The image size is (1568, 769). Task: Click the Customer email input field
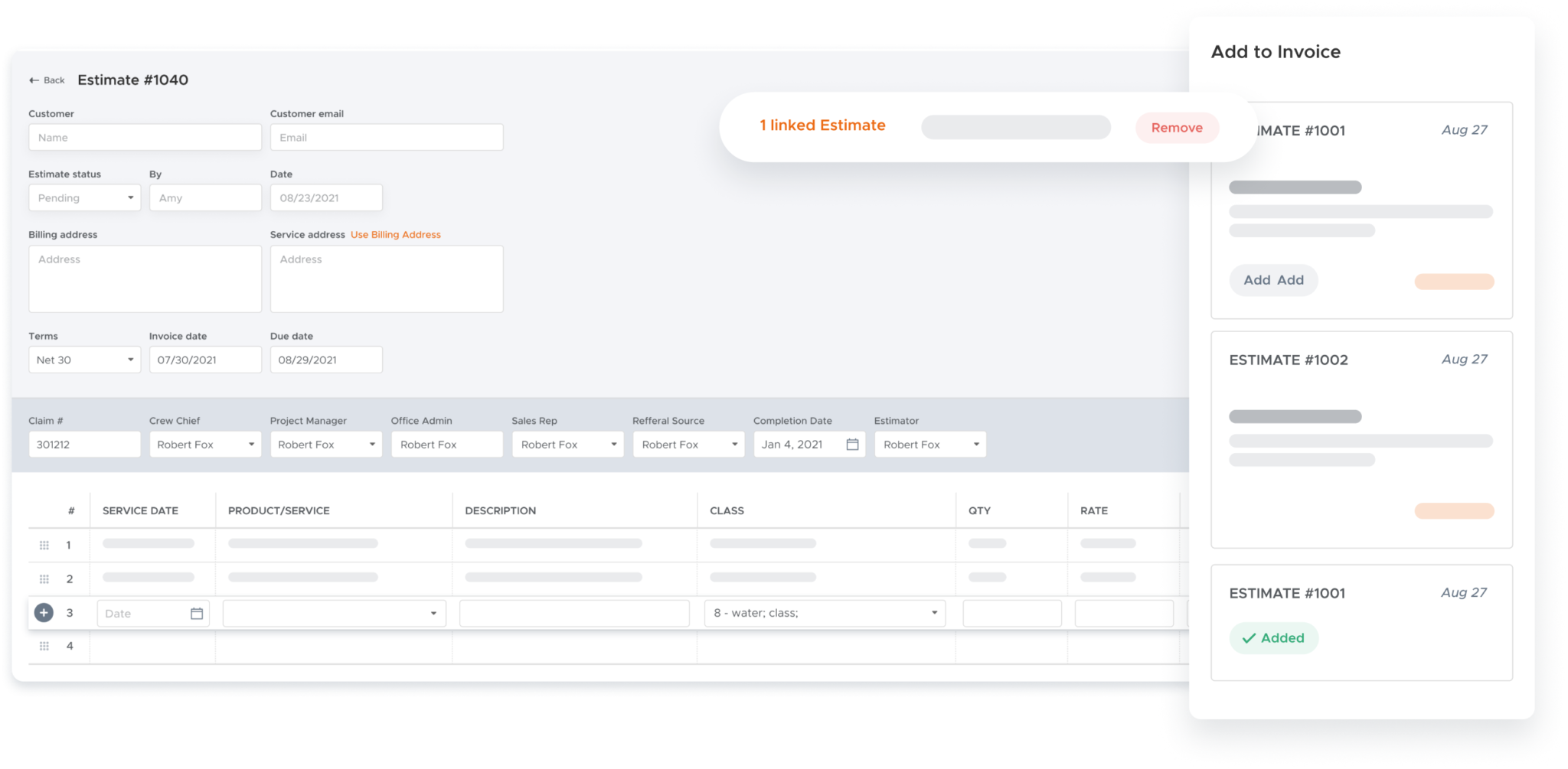[x=386, y=137]
